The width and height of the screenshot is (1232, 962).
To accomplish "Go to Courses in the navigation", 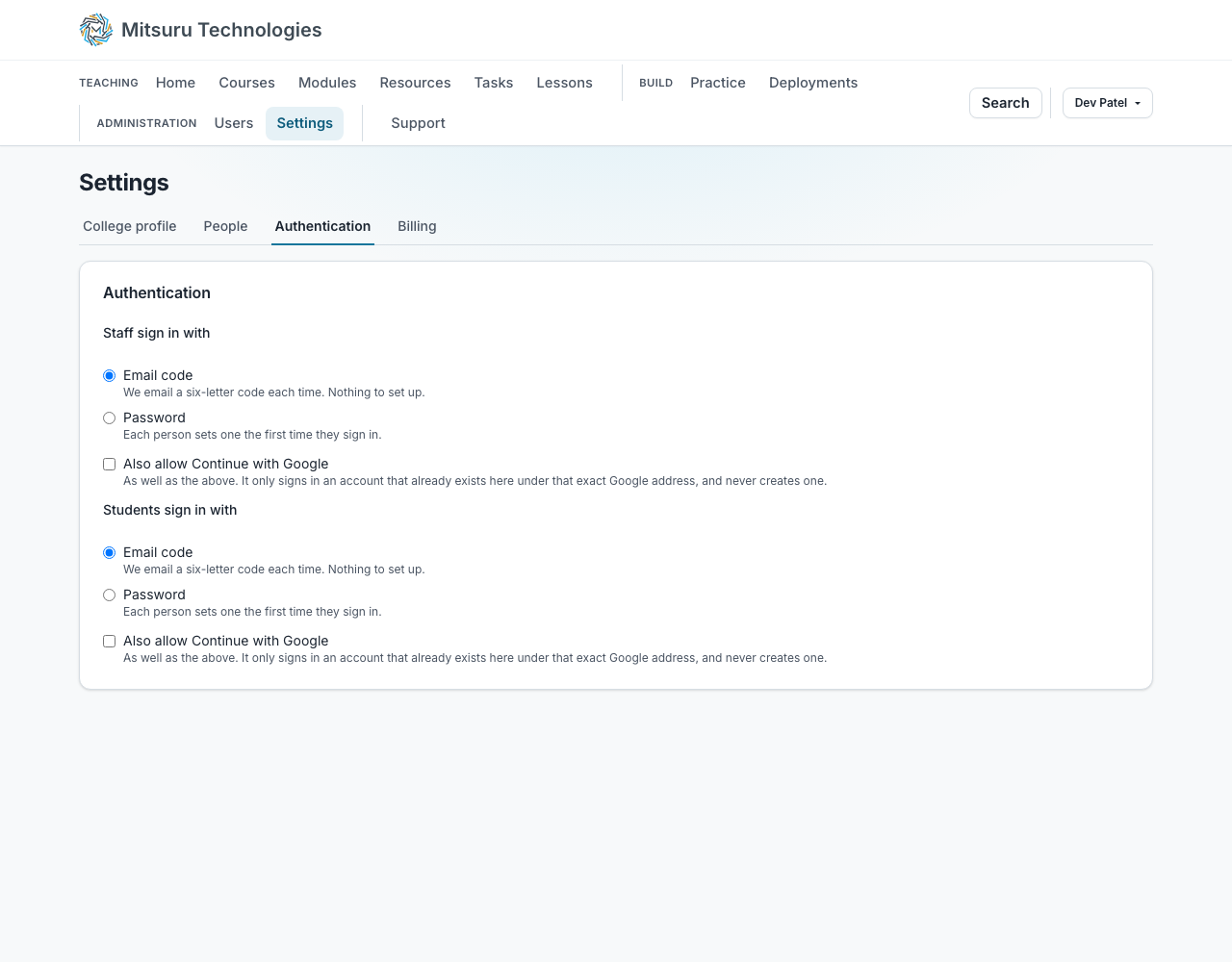I will (x=246, y=83).
